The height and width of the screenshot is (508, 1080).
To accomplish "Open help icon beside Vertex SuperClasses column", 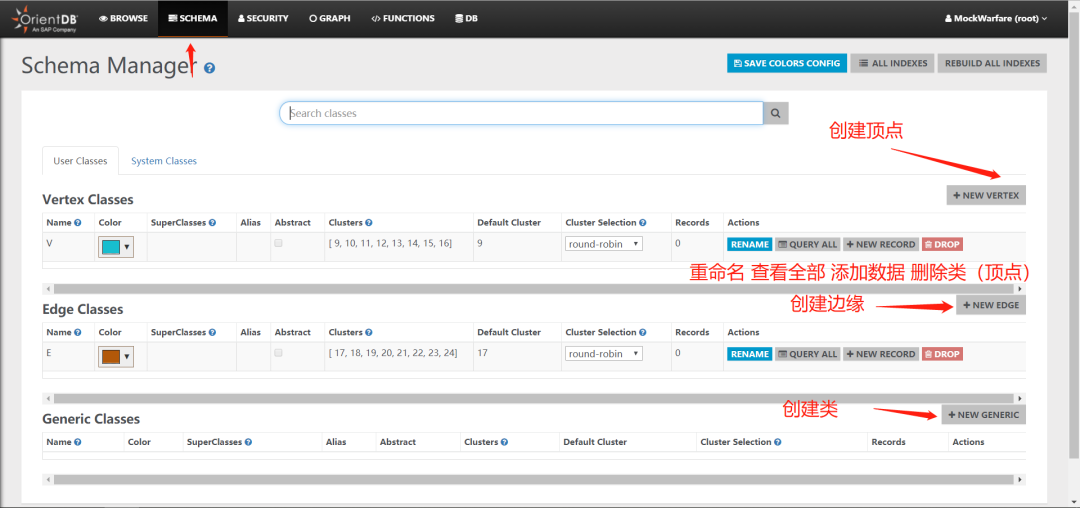I will (x=212, y=222).
